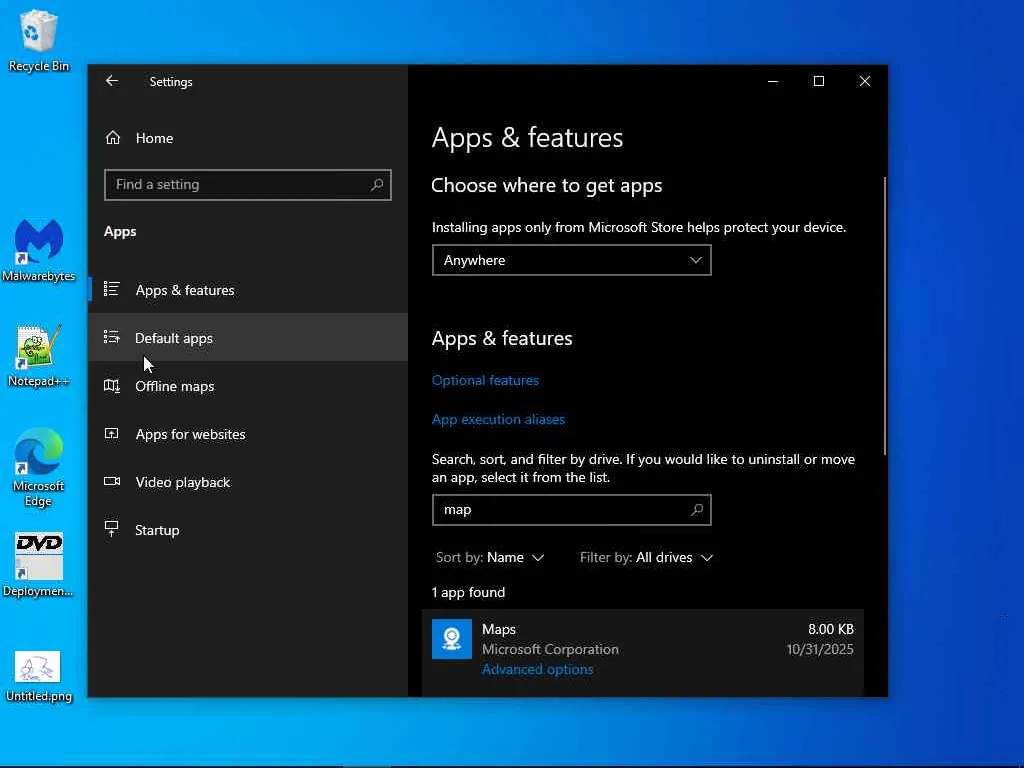Click the Offline maps map icon
This screenshot has height=768, width=1024.
[112, 386]
